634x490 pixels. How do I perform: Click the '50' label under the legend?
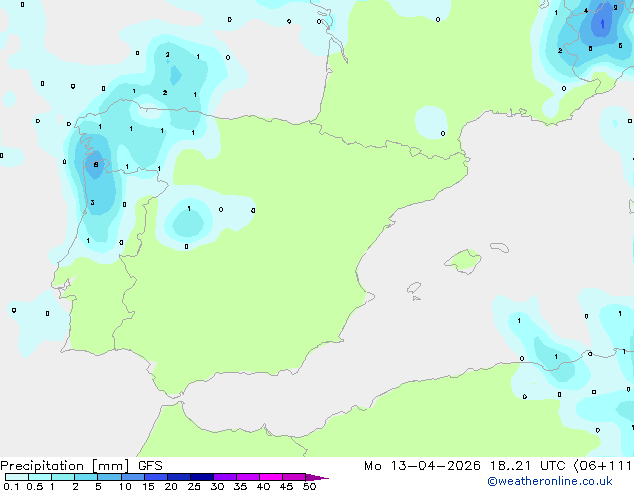click(x=309, y=486)
